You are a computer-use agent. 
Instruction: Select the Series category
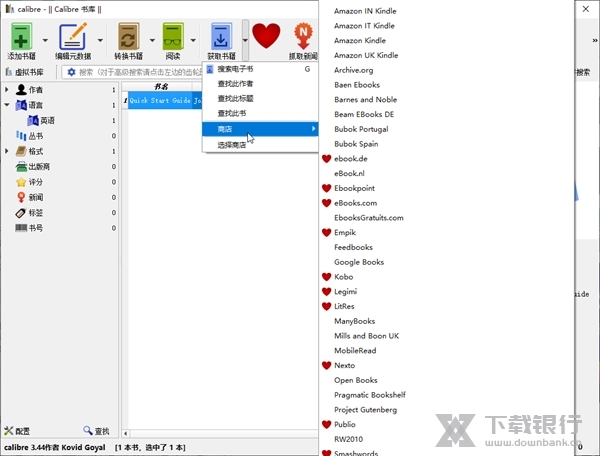pyautogui.click(x=29, y=136)
